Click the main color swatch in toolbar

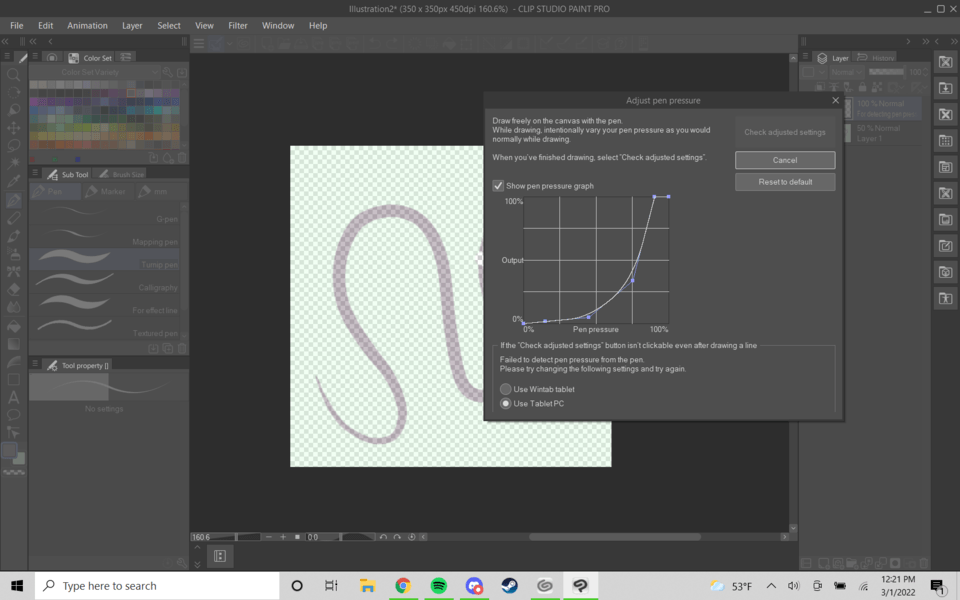click(10, 451)
